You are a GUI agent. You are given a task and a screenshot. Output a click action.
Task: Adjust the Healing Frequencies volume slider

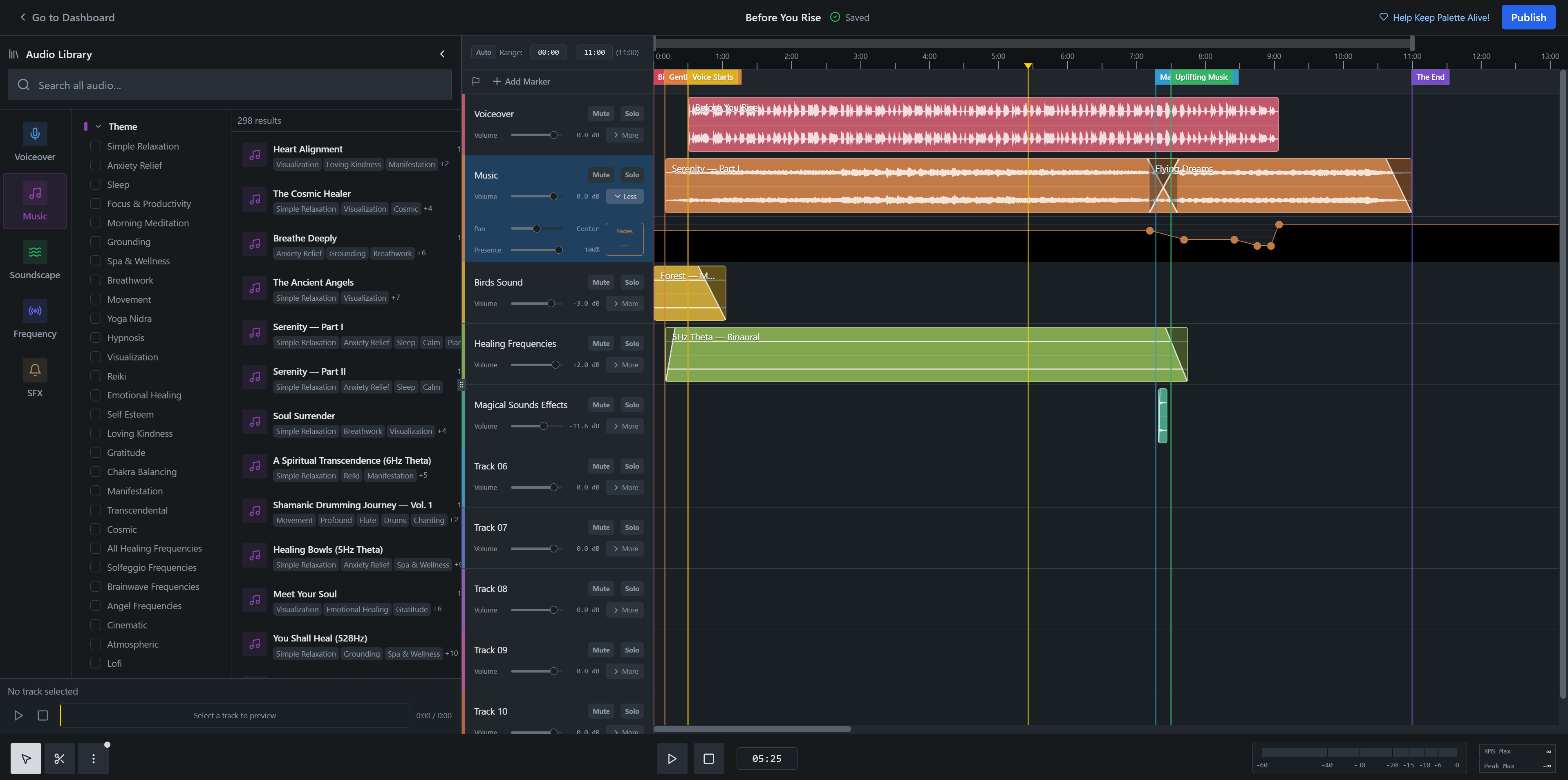[555, 364]
